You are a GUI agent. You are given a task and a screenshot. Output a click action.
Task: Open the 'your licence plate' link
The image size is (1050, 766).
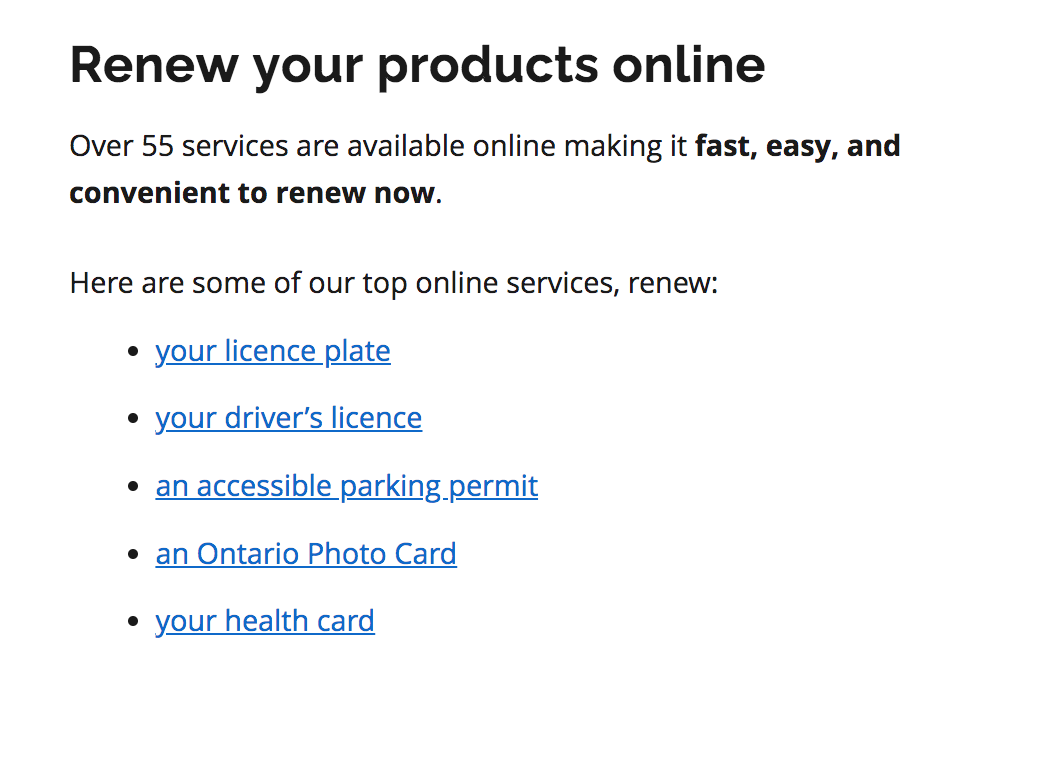pyautogui.click(x=273, y=352)
